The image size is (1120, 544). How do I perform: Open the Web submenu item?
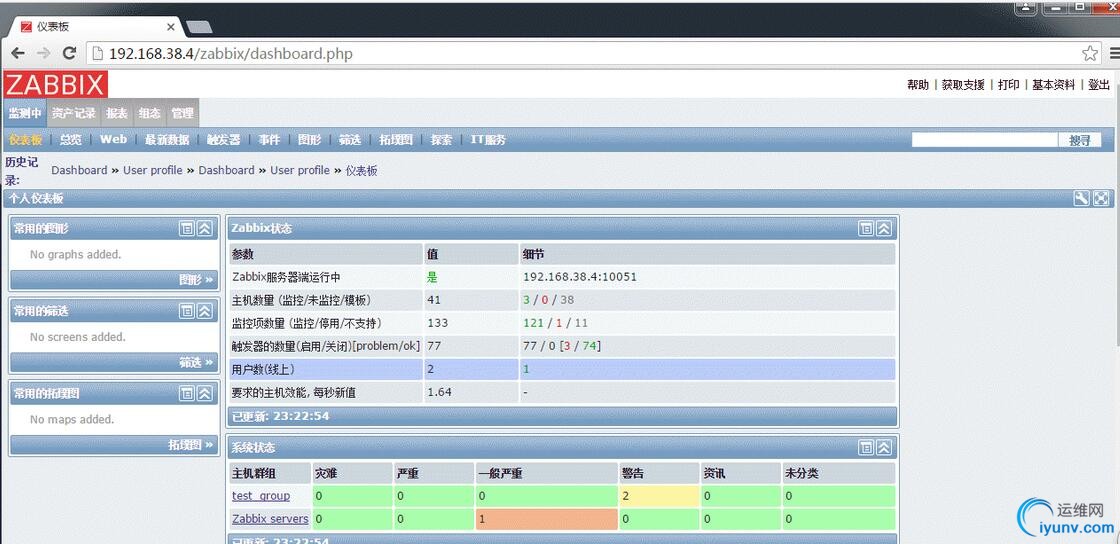(113, 139)
